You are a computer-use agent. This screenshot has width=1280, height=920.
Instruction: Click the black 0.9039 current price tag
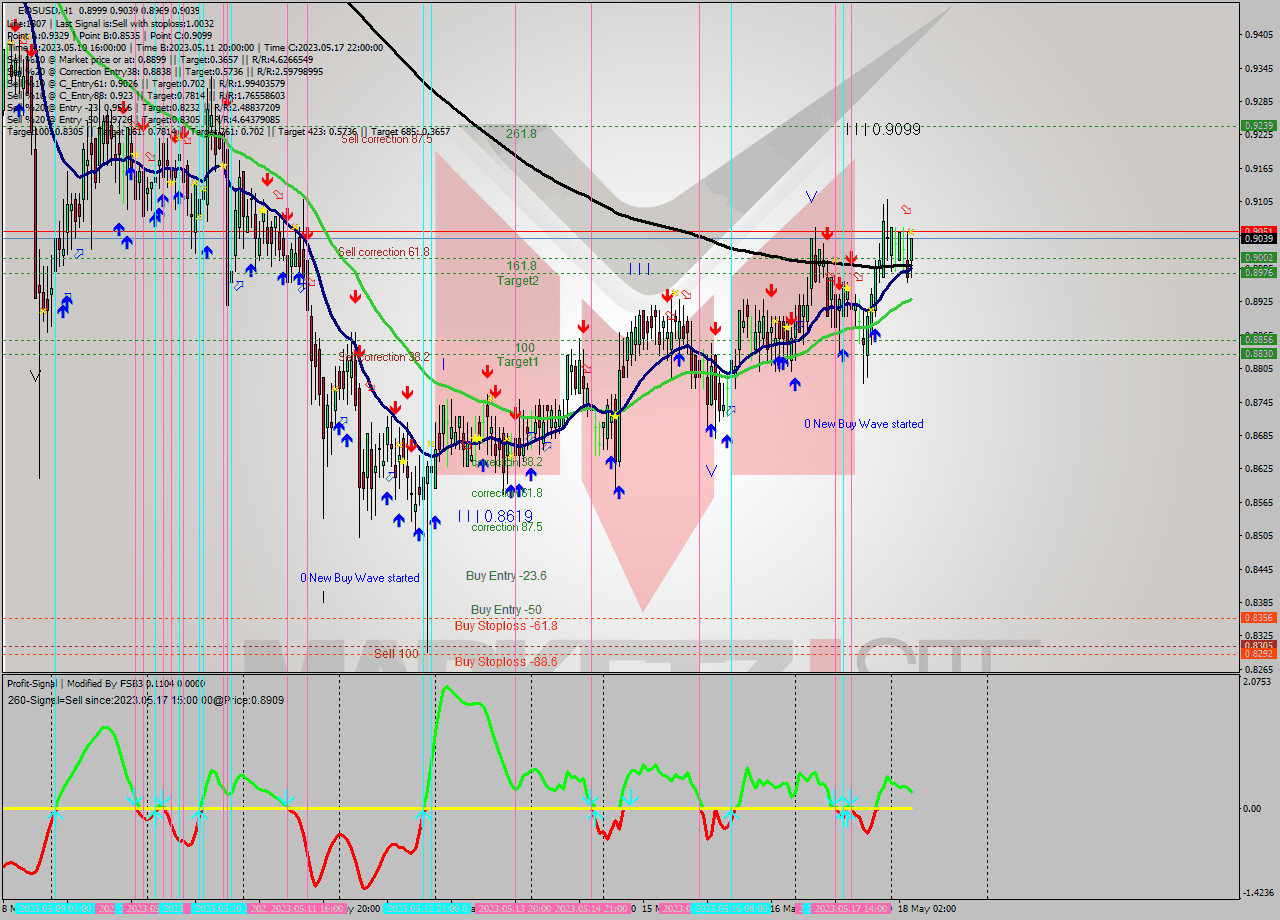1258,238
